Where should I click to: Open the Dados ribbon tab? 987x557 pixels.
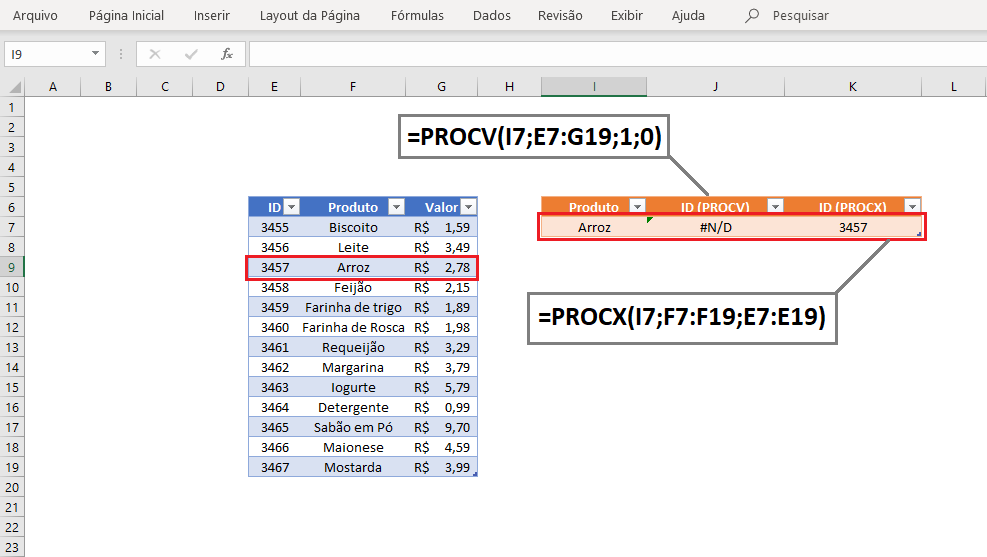coord(492,16)
